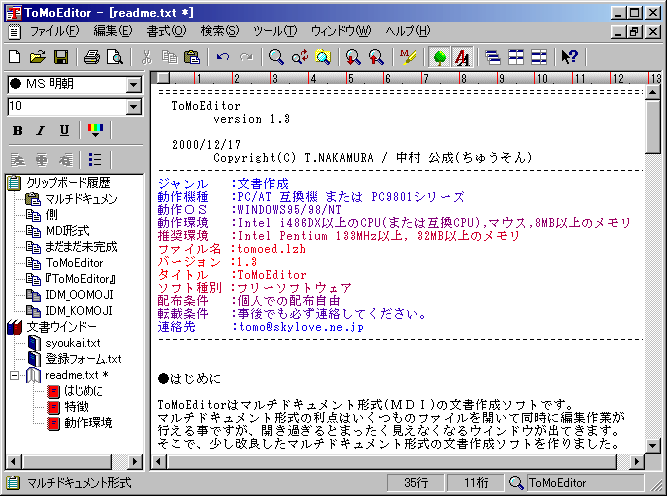Paste from clipboard icon
Image resolution: width=667 pixels, height=496 pixels.
pos(192,57)
